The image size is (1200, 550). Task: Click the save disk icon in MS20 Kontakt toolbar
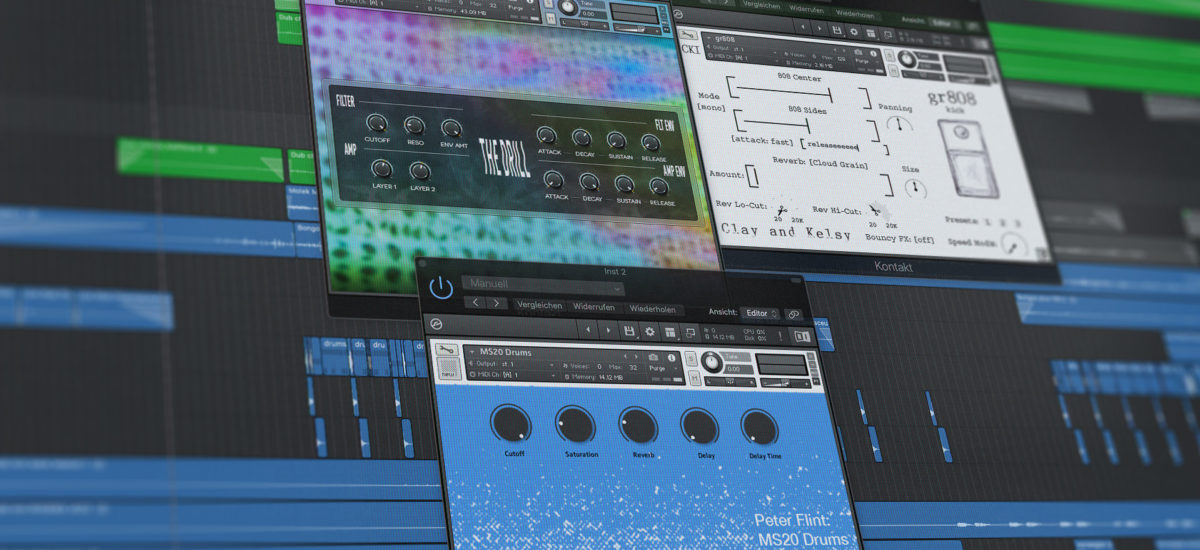[x=629, y=331]
